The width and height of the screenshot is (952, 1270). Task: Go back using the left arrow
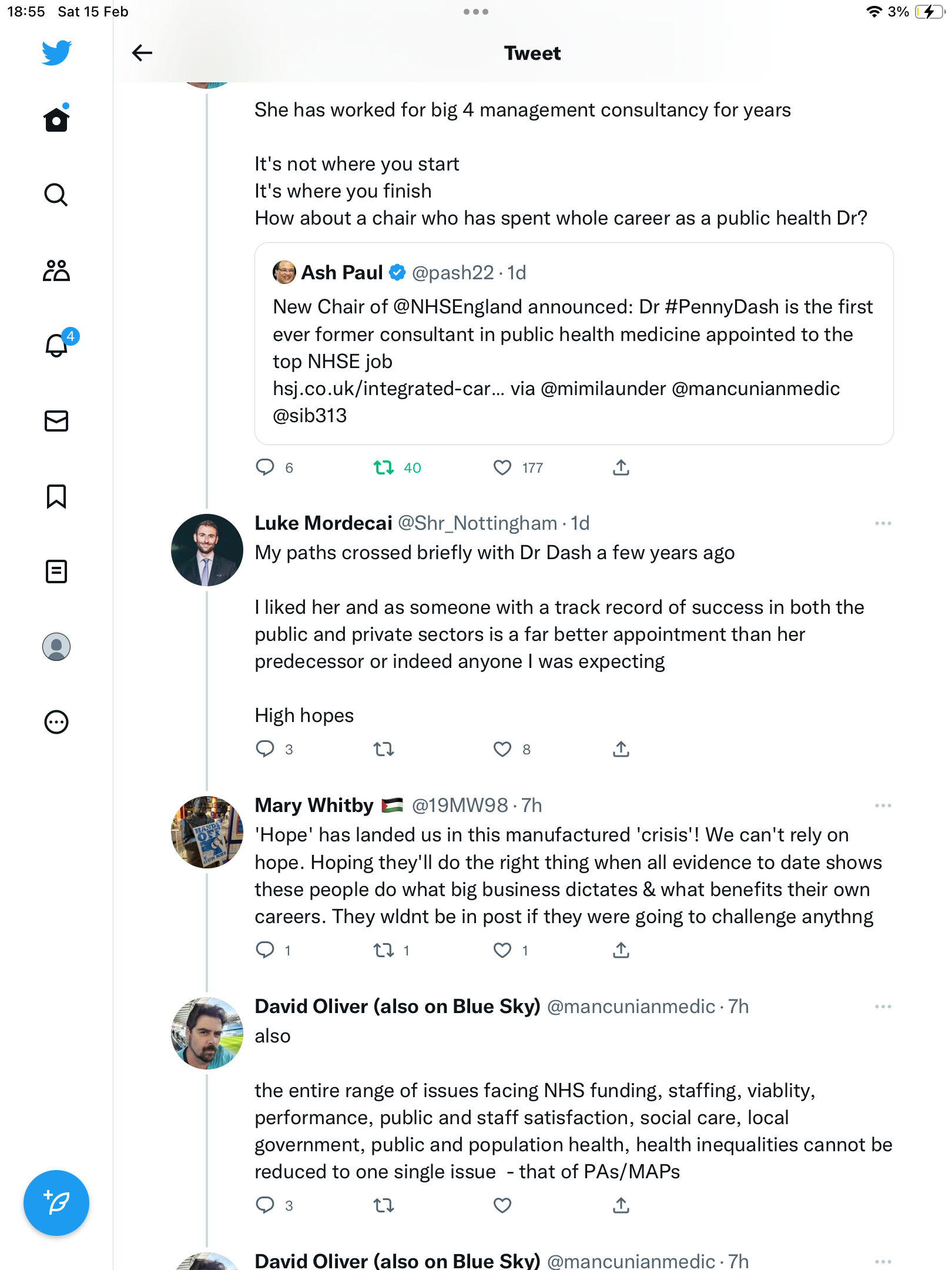pos(142,53)
